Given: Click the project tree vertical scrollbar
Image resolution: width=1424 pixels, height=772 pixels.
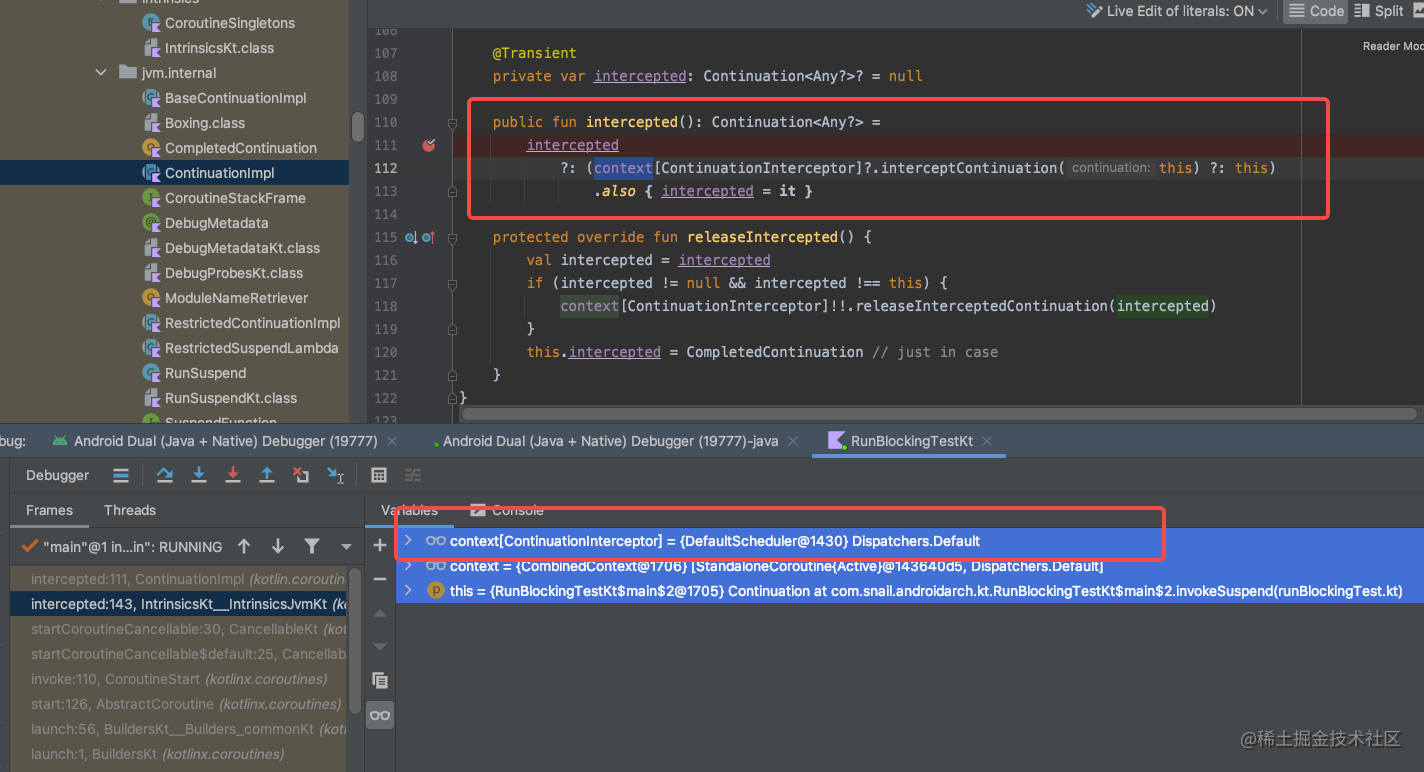Looking at the screenshot, I should pyautogui.click(x=358, y=127).
